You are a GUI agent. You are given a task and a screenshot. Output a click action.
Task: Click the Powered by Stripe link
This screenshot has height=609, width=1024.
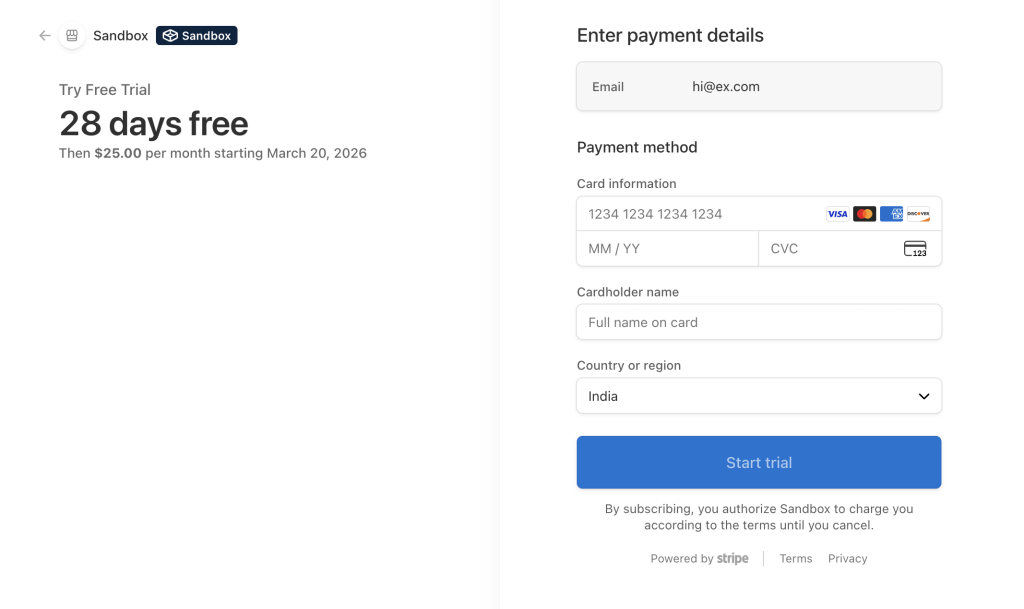699,559
